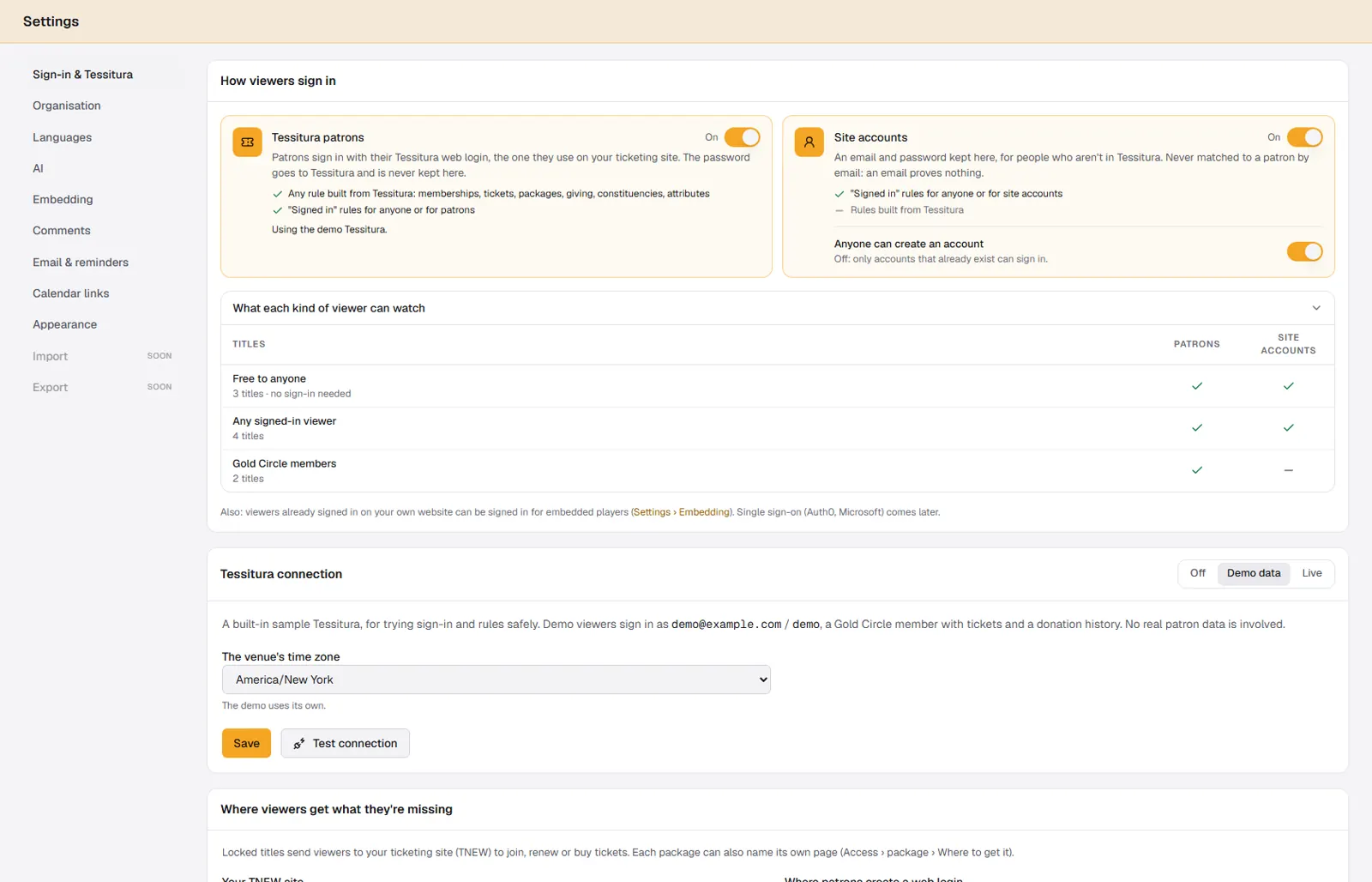This screenshot has height=882, width=1372.
Task: Click the checkmark beside 'Any rule built from Tessitura'
Action: tap(278, 194)
